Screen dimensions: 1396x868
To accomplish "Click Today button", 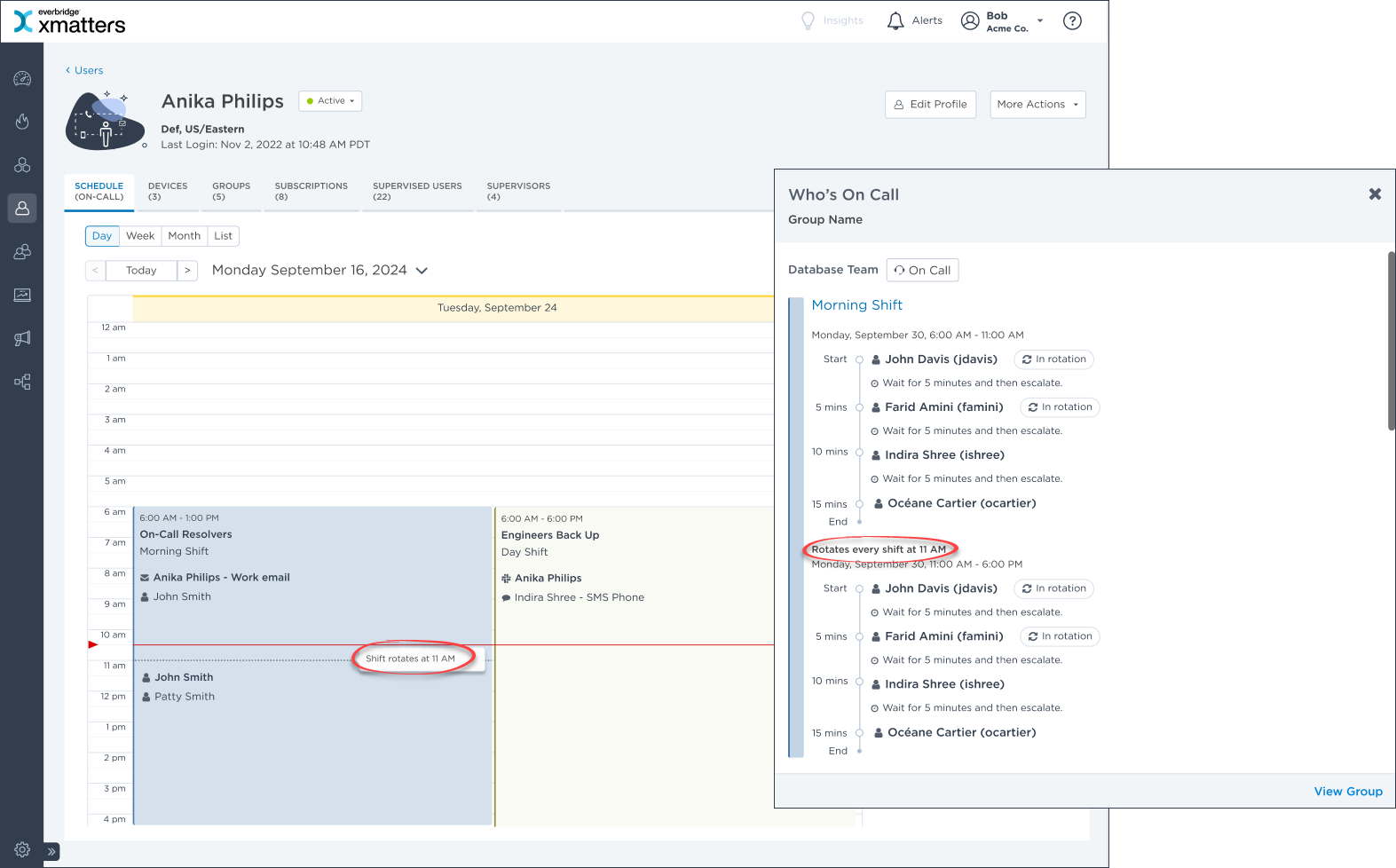I will 141,271.
